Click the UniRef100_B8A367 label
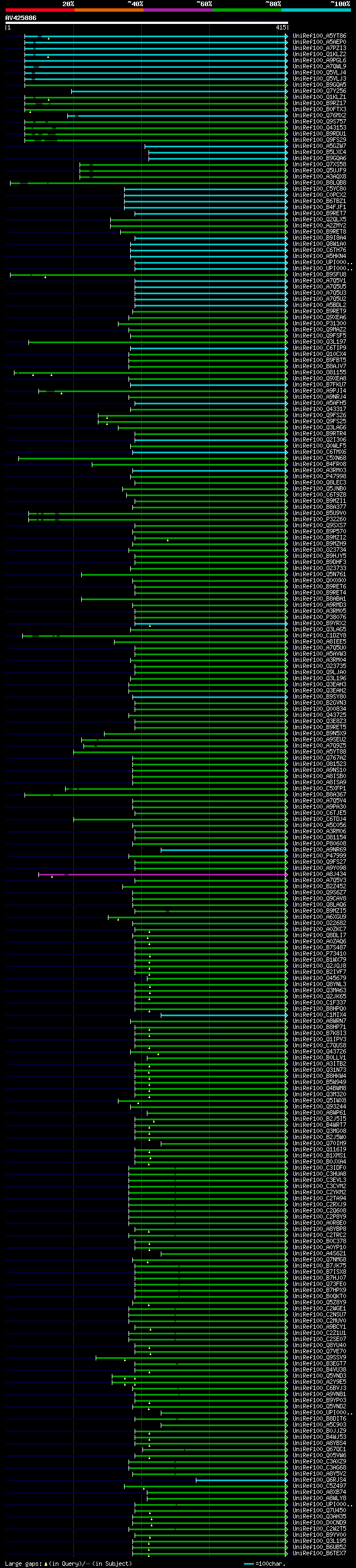 click(319, 794)
